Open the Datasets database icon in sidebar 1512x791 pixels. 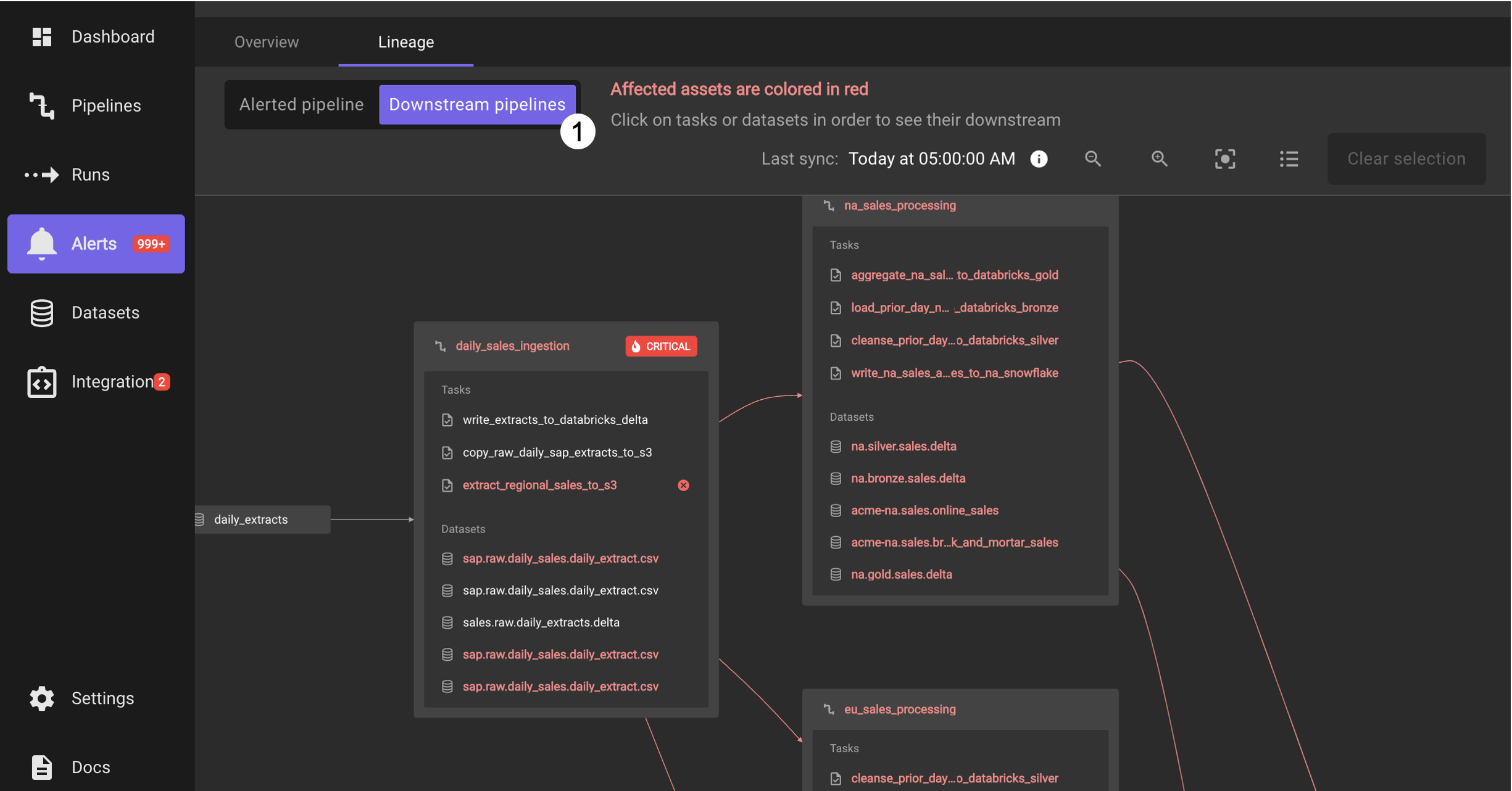[x=42, y=313]
